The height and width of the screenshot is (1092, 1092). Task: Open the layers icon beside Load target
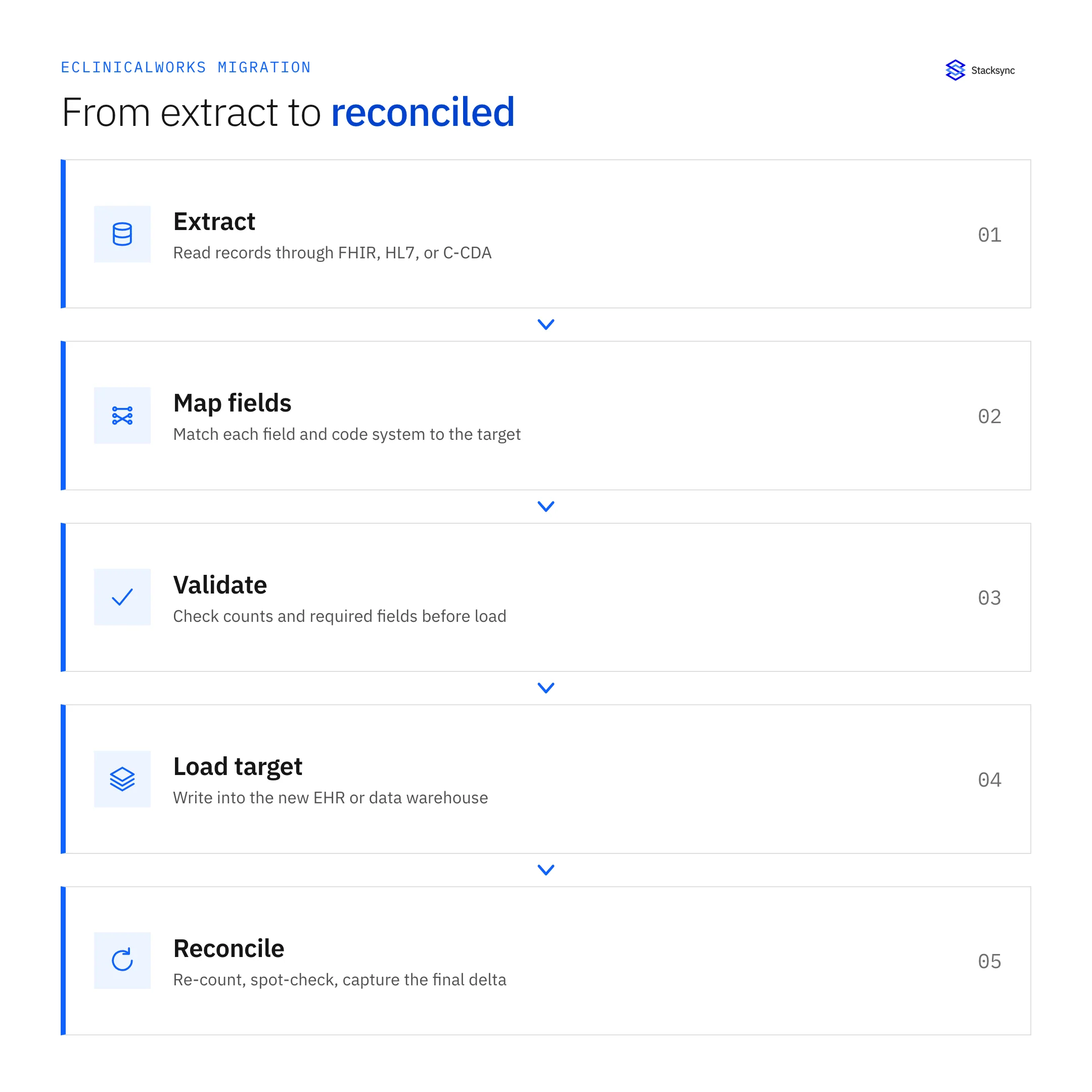[122, 779]
